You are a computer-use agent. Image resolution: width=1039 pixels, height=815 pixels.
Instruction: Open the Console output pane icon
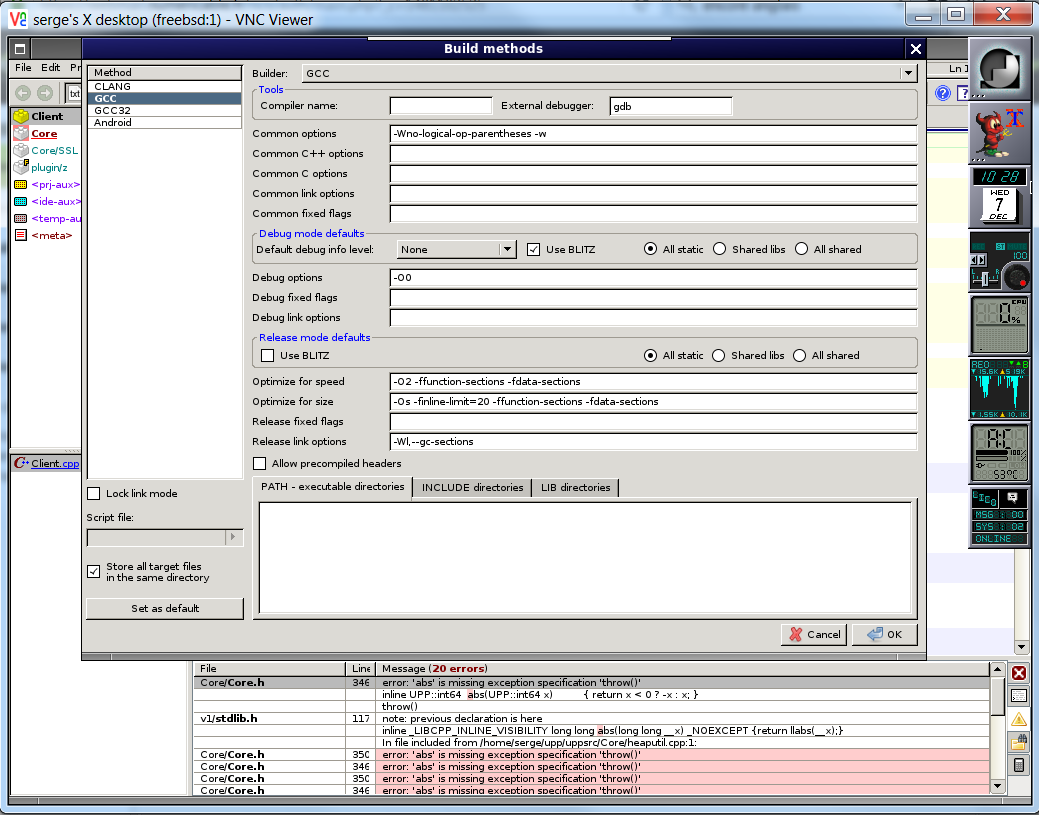click(1019, 696)
